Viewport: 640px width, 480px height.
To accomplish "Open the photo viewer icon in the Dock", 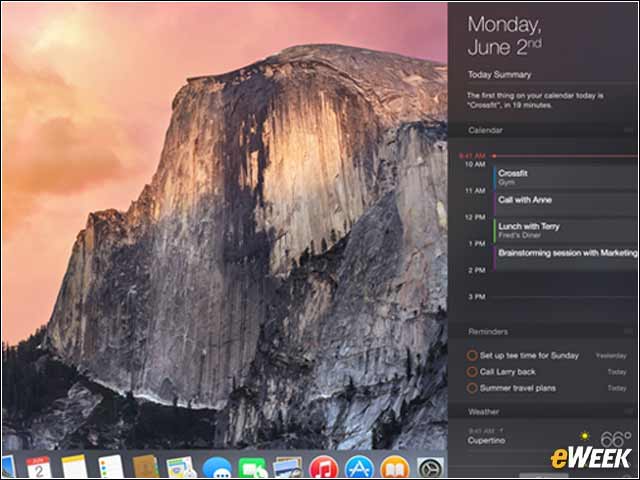I will click(288, 468).
